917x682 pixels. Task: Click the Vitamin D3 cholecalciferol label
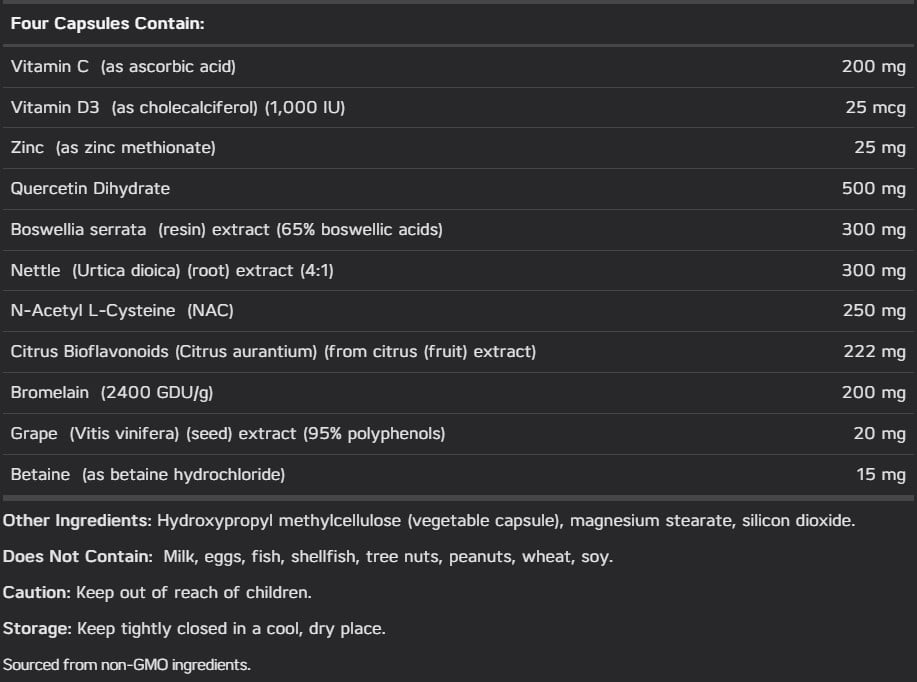[x=177, y=108]
